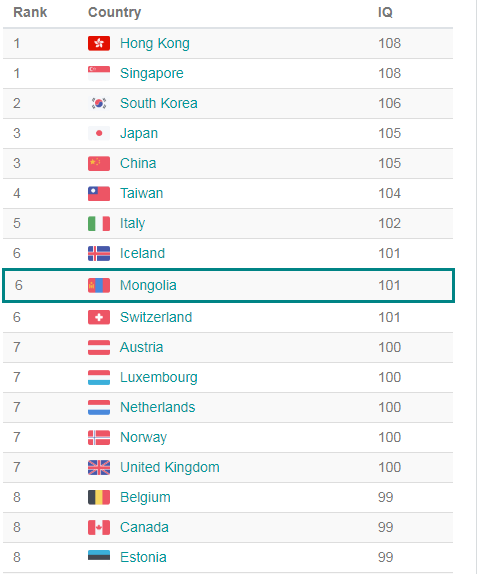Viewport: 477px width, 574px height.
Task: Click the South Korea flag icon
Action: [x=99, y=104]
